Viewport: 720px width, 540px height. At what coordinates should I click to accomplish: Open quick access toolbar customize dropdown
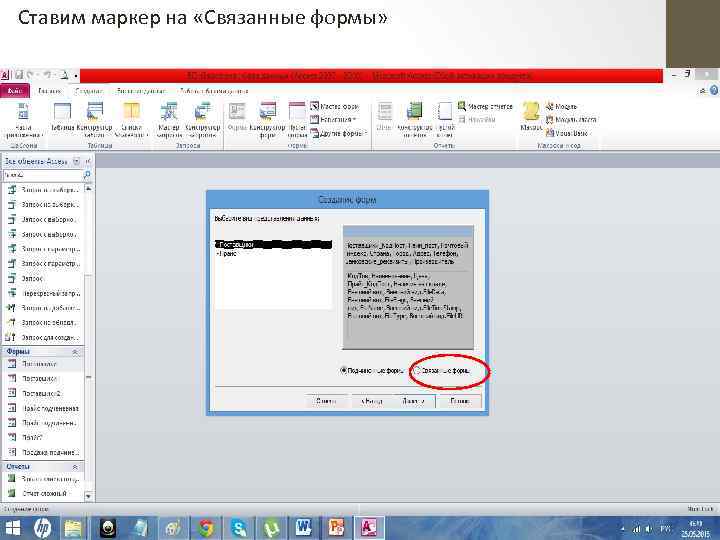[x=76, y=75]
